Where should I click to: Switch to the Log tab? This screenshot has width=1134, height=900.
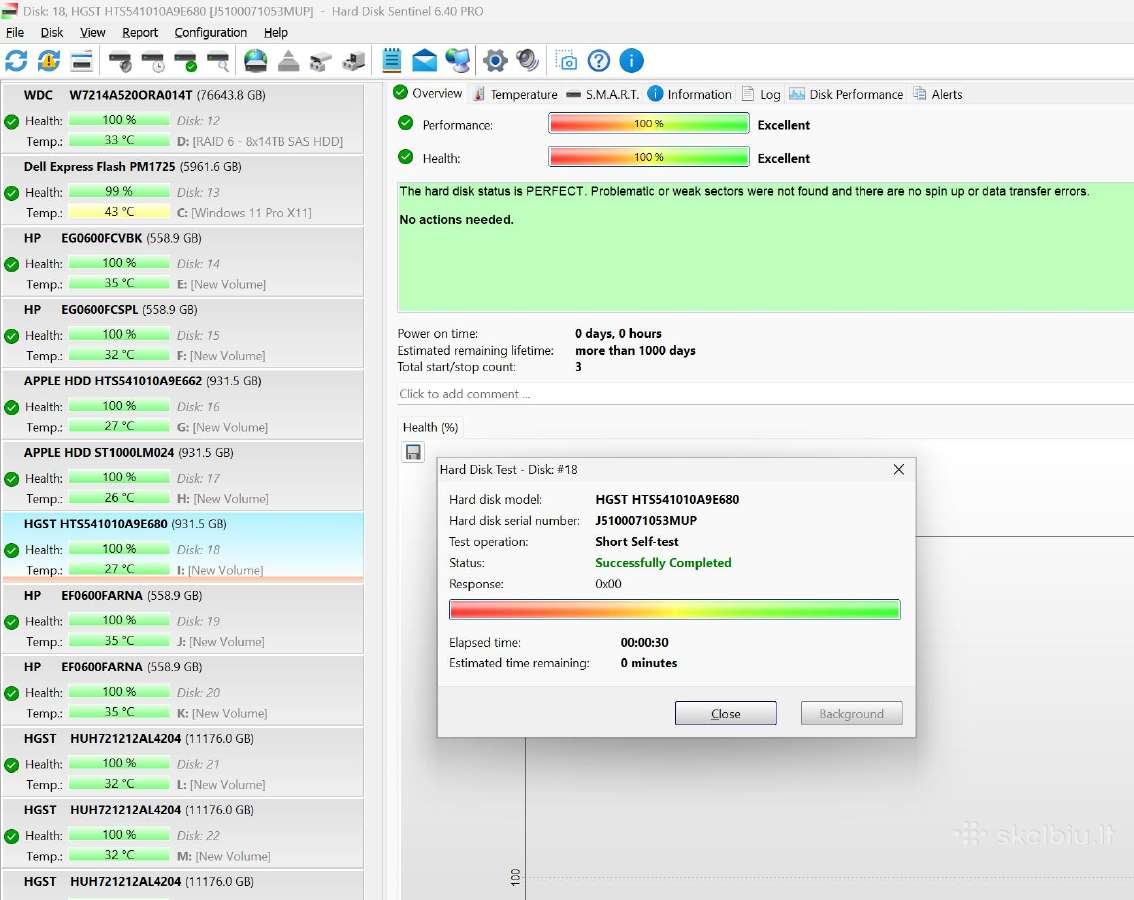[x=761, y=94]
